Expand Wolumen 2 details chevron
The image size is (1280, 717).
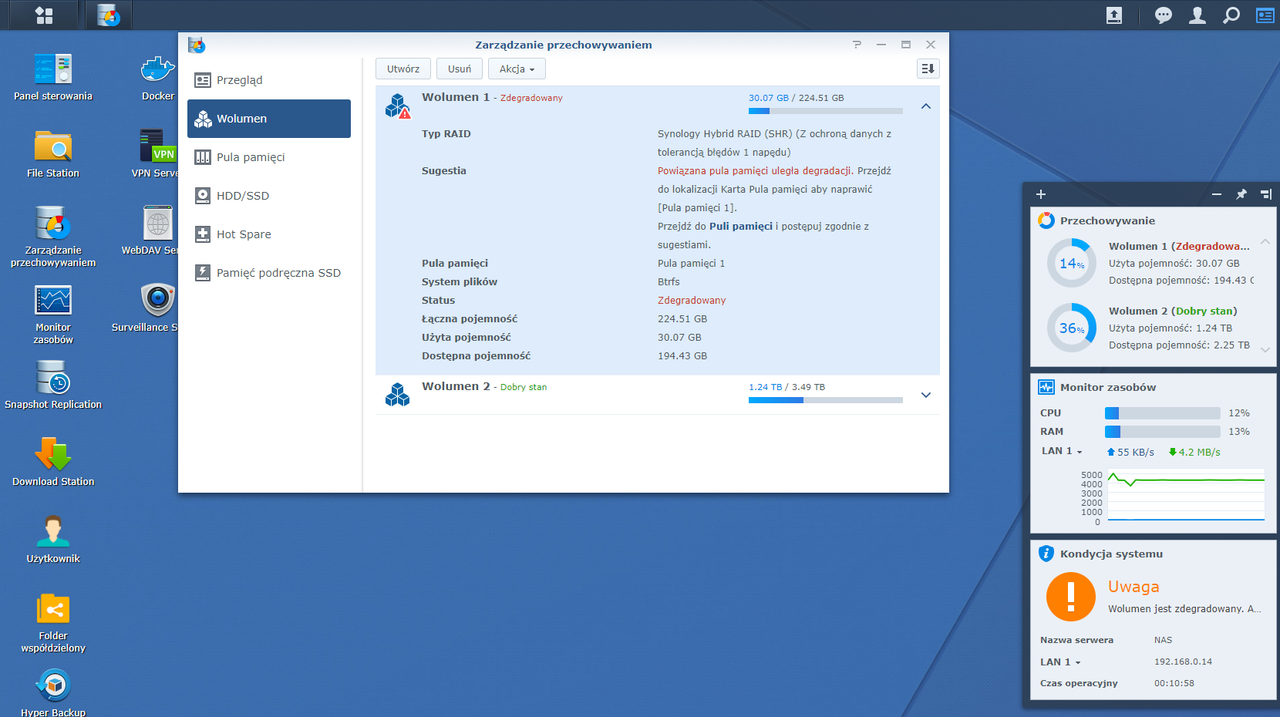point(926,394)
